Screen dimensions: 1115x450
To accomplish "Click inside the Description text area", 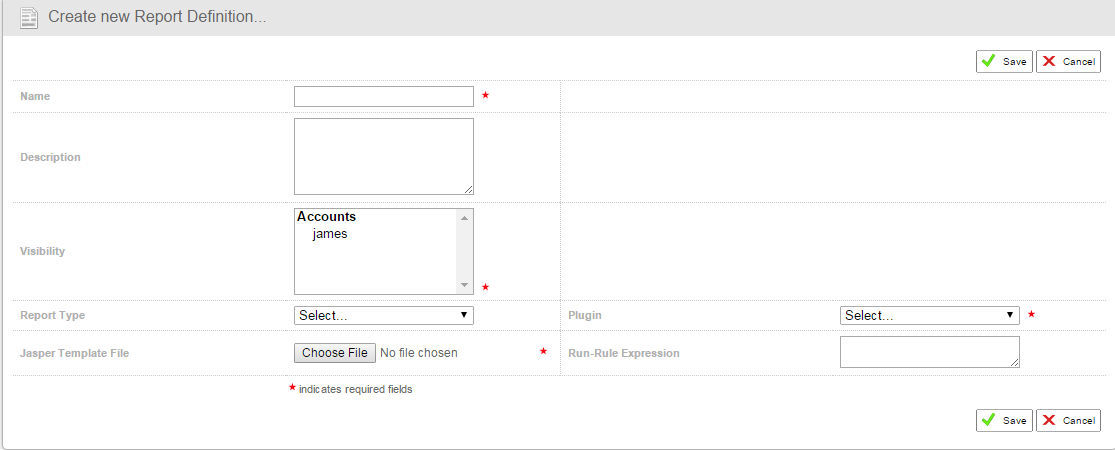I will pos(383,156).
